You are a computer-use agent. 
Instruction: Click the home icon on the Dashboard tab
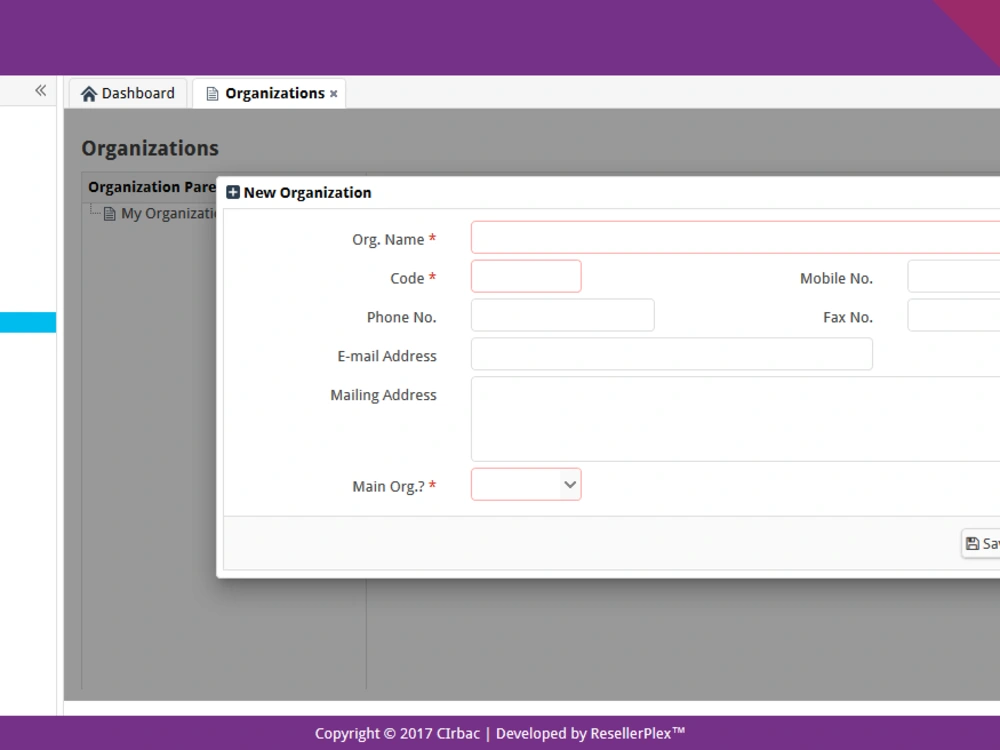coord(89,93)
